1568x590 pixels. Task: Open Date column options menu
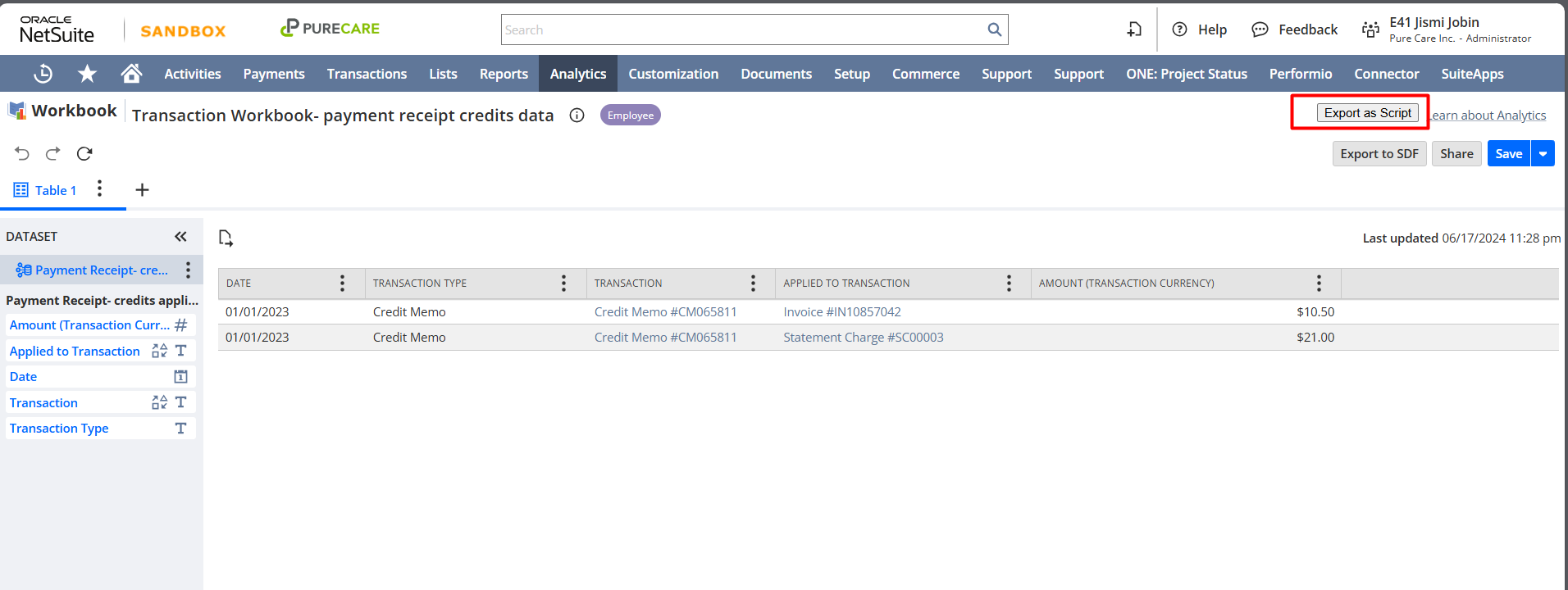pyautogui.click(x=342, y=284)
